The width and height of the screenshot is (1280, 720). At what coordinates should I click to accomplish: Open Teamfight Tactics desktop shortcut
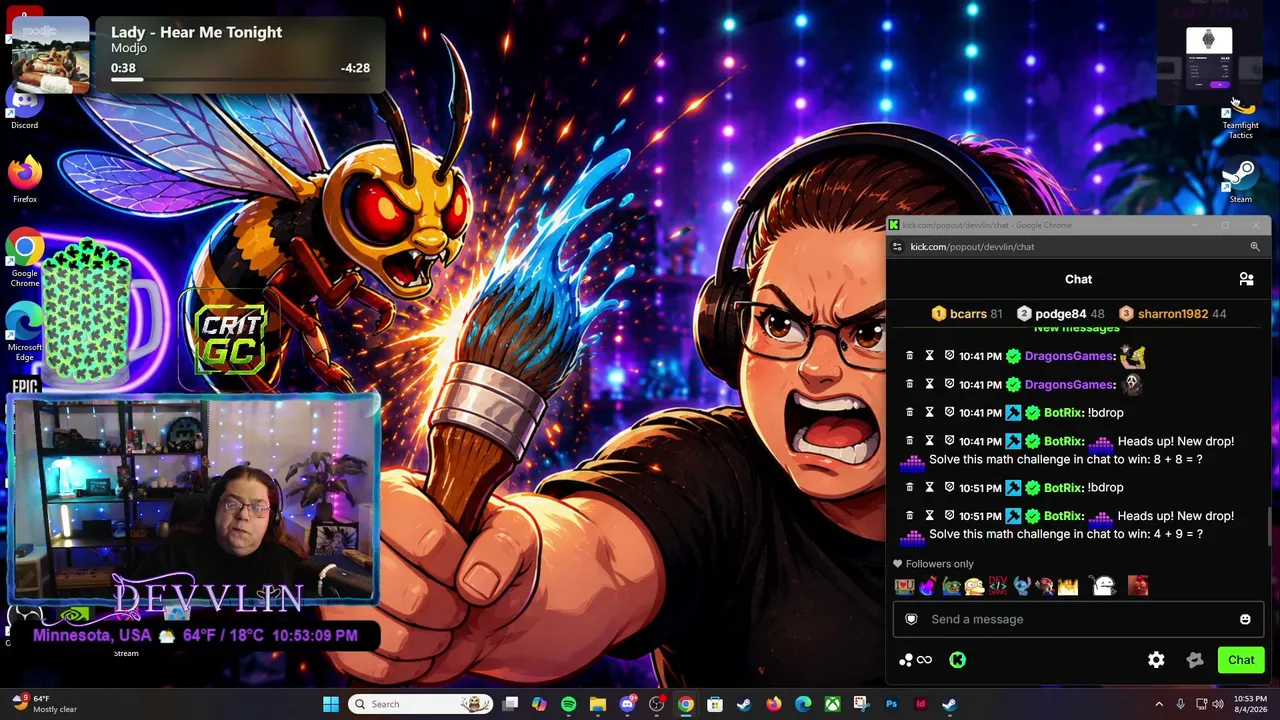tap(1240, 118)
